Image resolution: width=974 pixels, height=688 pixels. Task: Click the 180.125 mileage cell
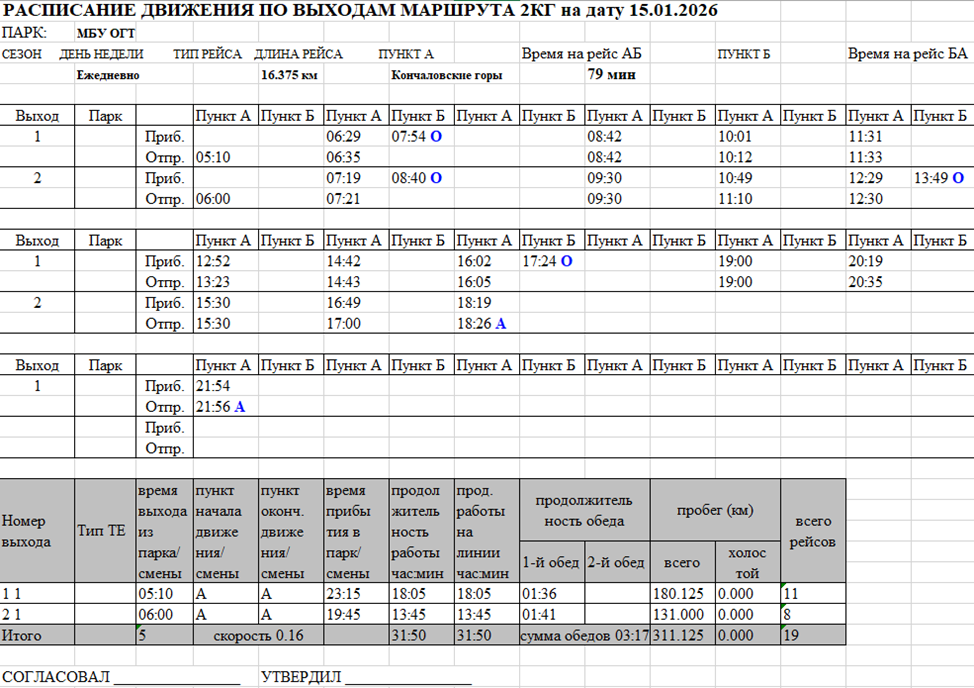[x=681, y=594]
